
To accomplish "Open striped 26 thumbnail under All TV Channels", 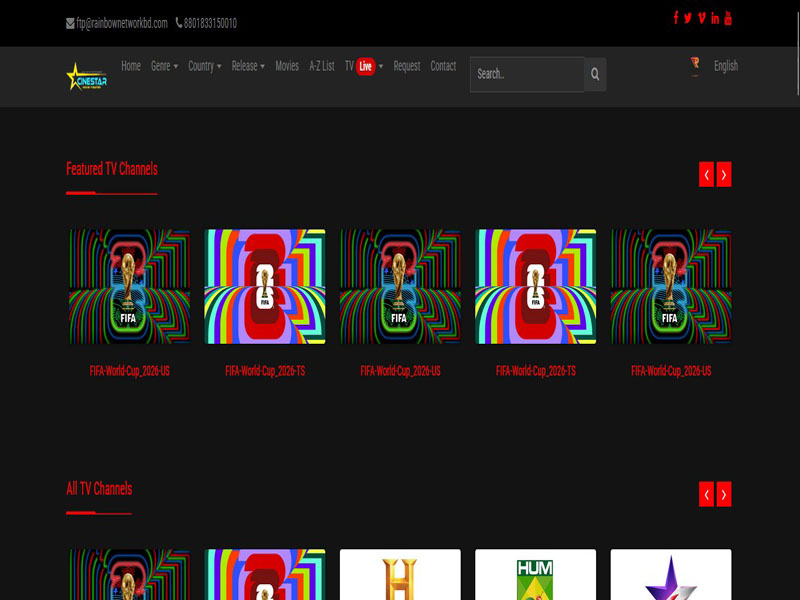I will 265,574.
